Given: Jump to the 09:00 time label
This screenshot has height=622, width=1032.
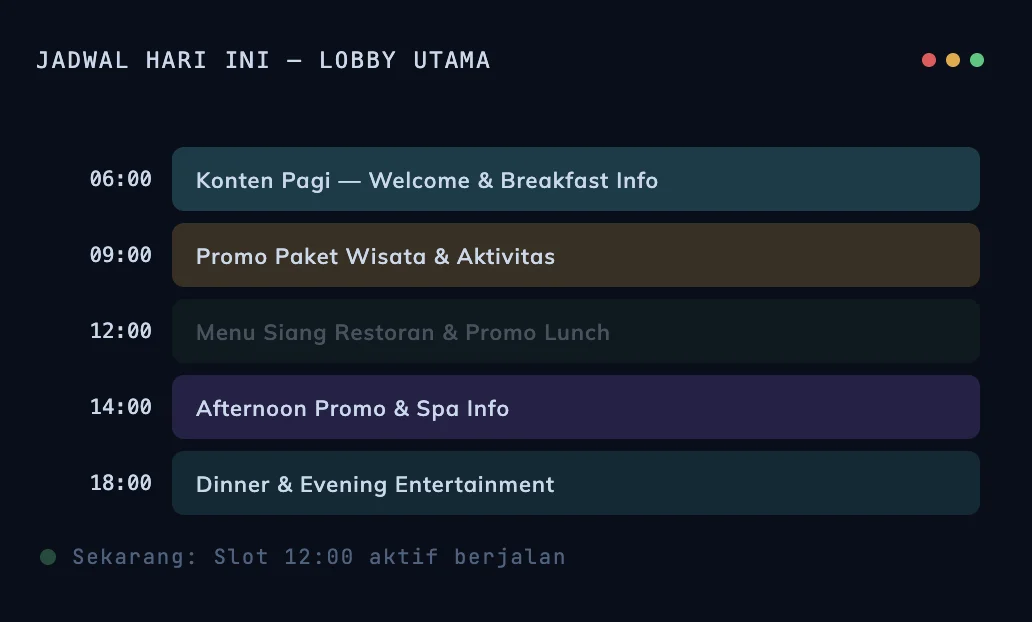Looking at the screenshot, I should [x=121, y=256].
